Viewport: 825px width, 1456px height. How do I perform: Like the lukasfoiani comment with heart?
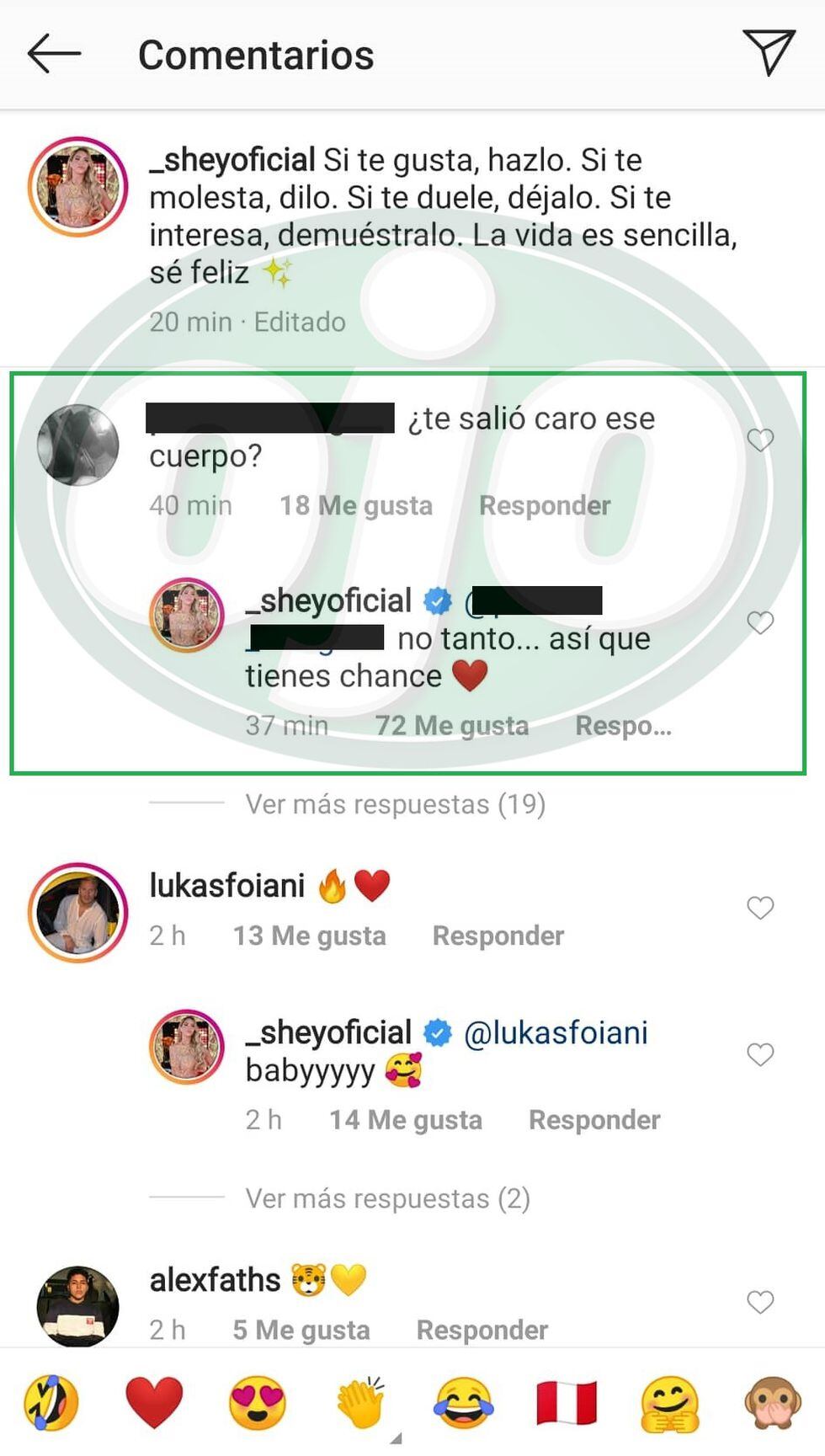tap(760, 907)
